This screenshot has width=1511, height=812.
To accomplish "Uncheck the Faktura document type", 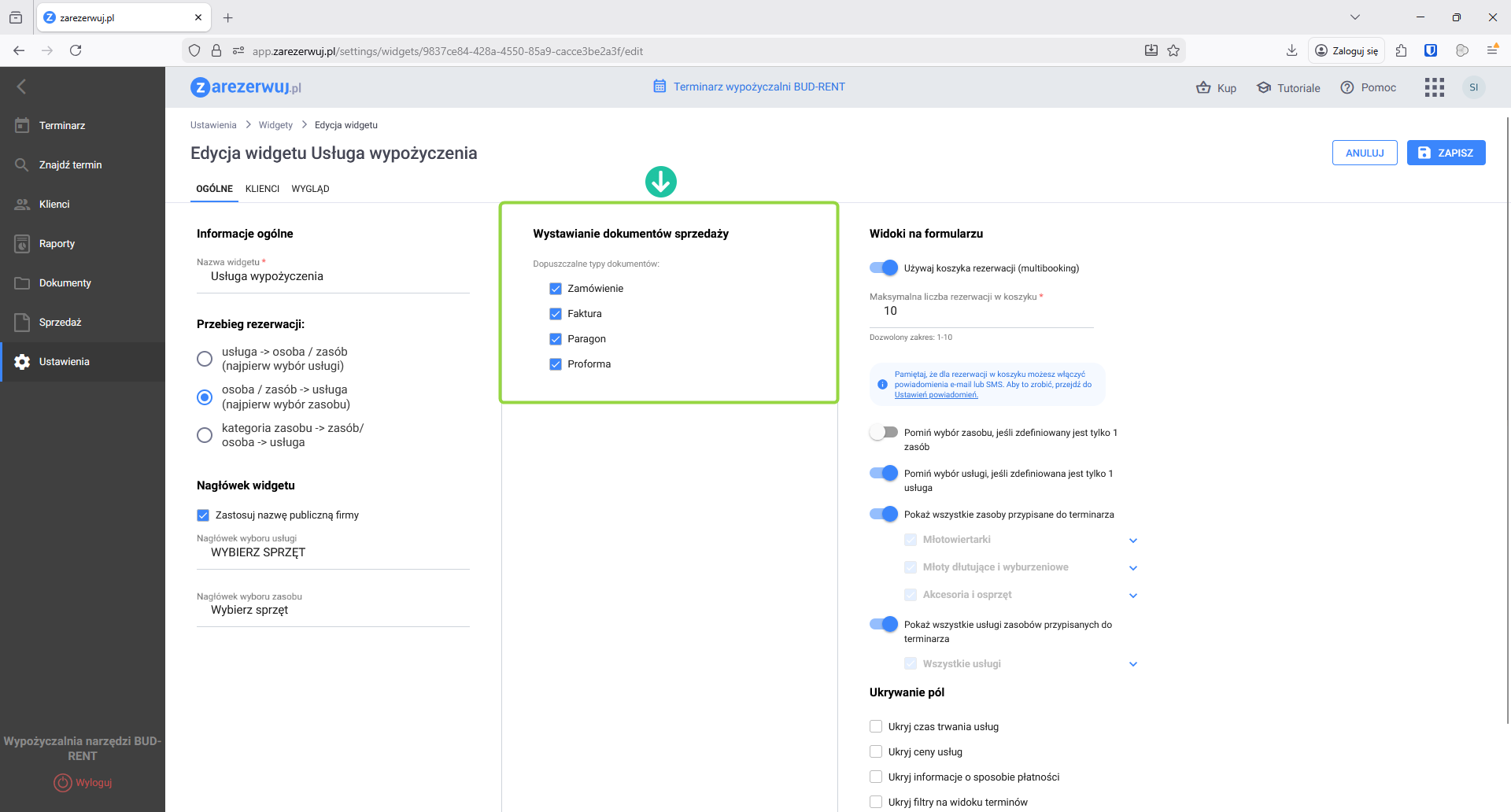I will pos(556,314).
